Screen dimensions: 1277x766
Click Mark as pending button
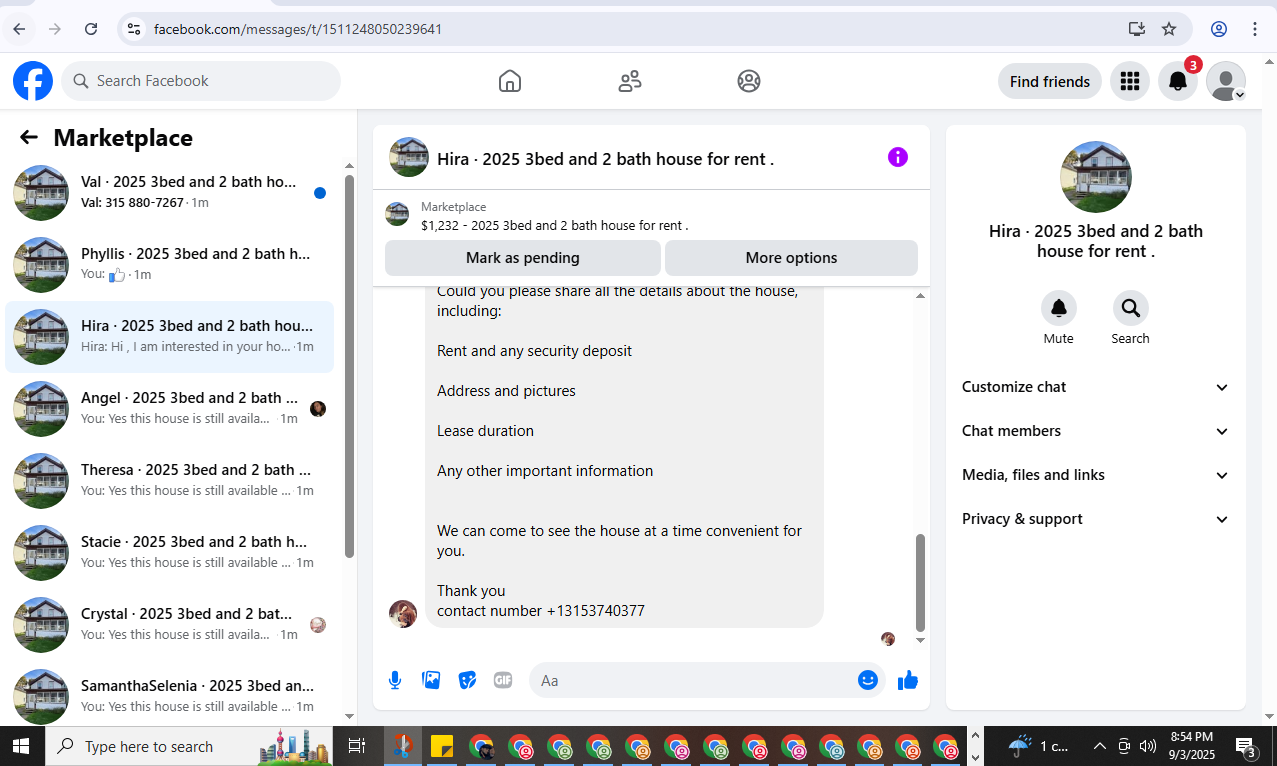pyautogui.click(x=523, y=258)
